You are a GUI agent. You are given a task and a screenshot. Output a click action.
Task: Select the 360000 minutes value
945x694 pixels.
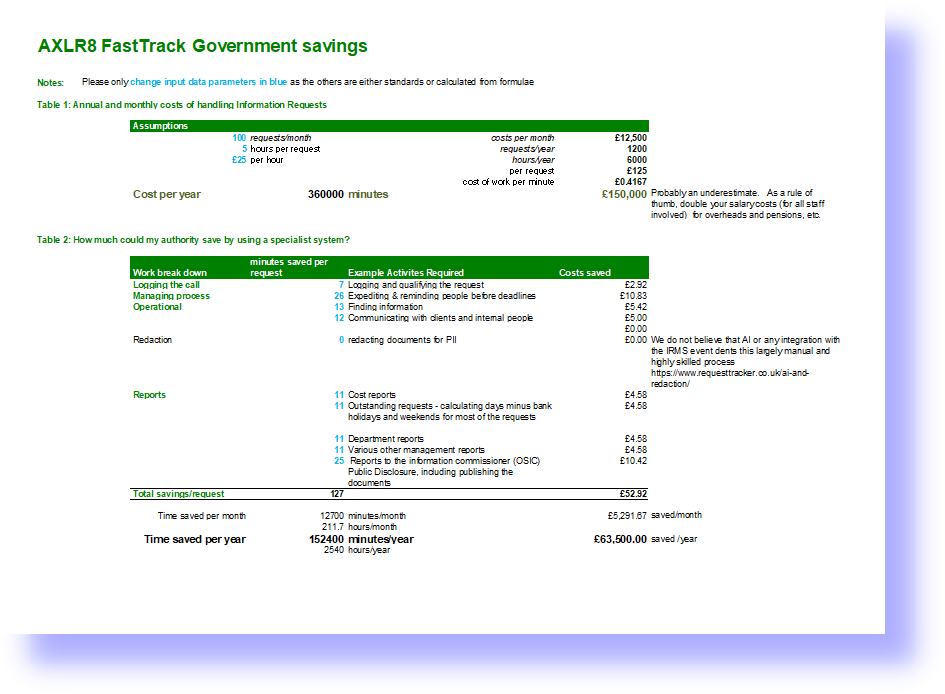click(326, 194)
